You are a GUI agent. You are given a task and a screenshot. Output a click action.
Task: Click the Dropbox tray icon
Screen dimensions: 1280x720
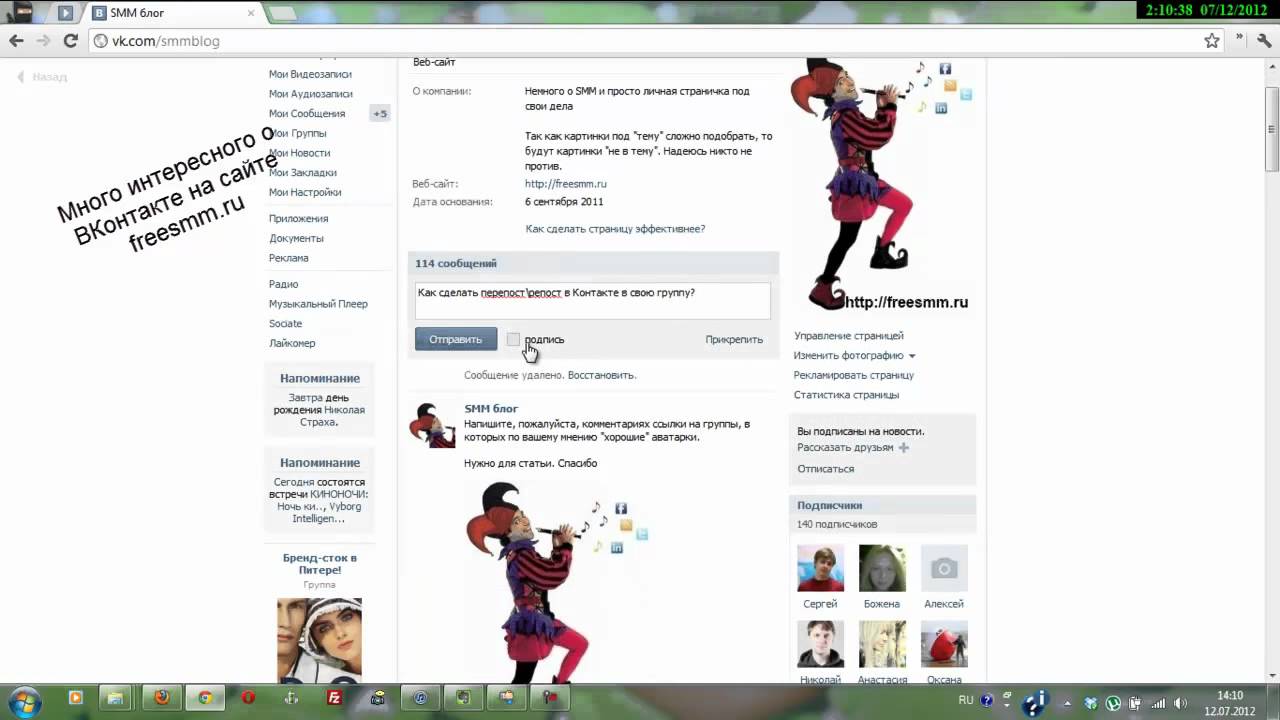(1091, 703)
